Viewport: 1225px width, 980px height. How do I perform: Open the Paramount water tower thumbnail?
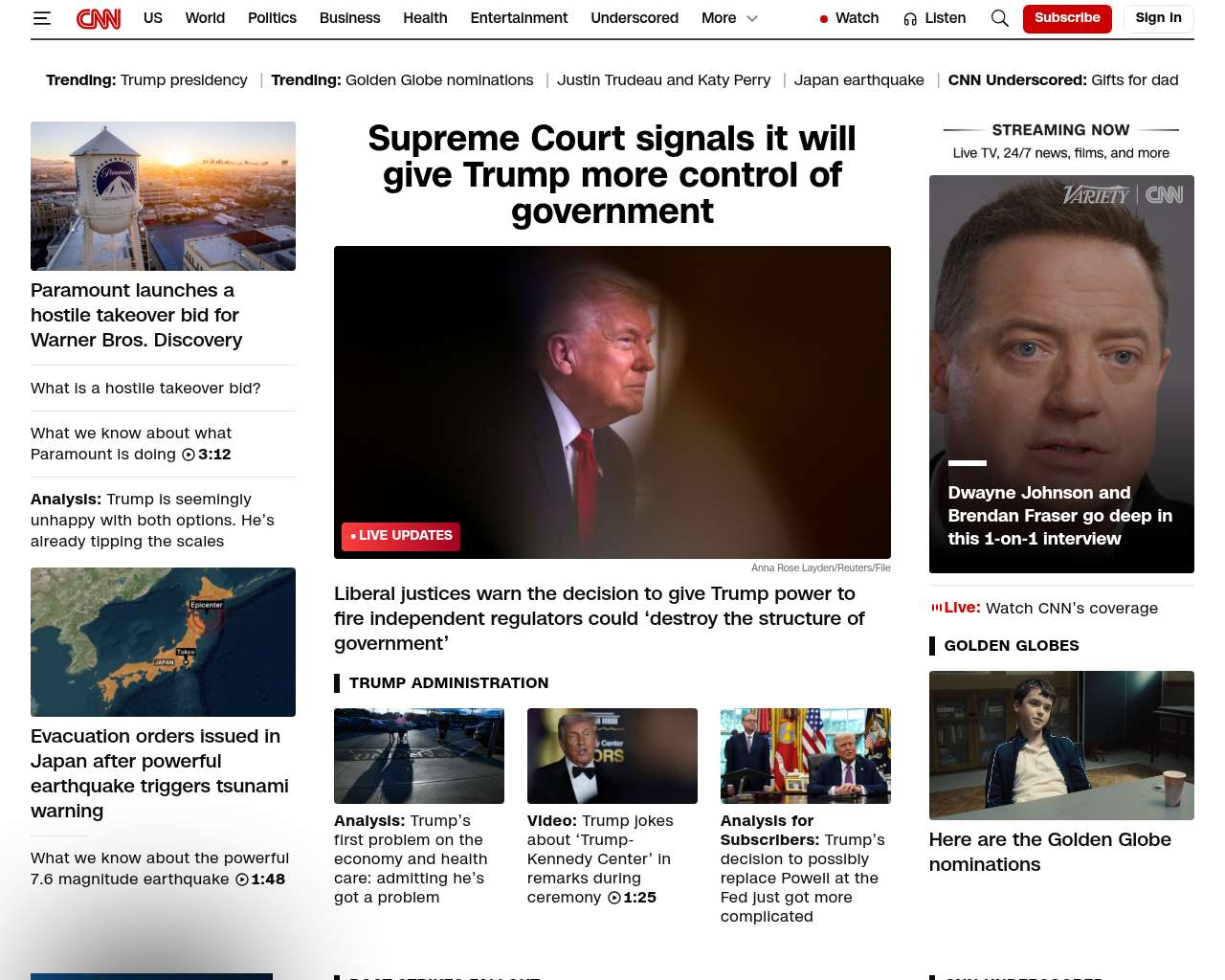pyautogui.click(x=163, y=196)
